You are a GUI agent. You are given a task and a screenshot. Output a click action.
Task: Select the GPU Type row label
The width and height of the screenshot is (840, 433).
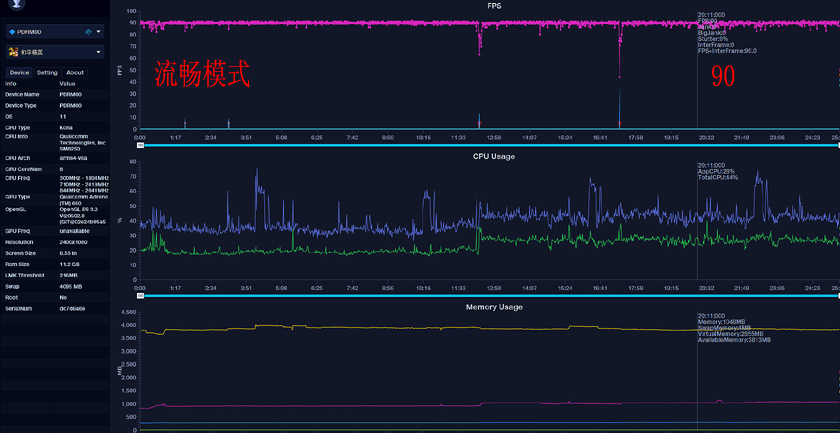coord(18,197)
